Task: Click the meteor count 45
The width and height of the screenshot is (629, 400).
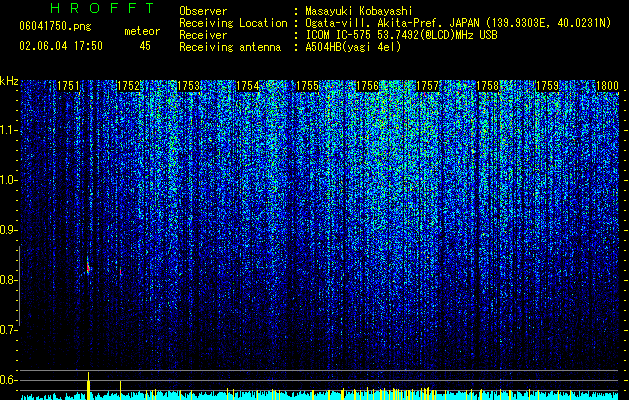Action: click(x=145, y=46)
